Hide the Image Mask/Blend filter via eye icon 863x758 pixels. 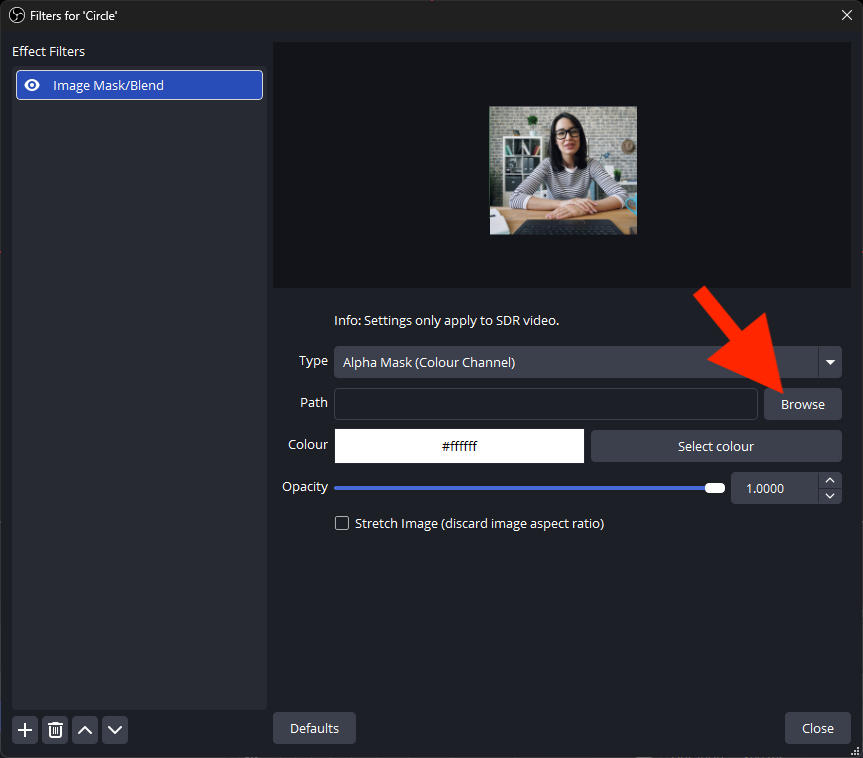click(32, 85)
